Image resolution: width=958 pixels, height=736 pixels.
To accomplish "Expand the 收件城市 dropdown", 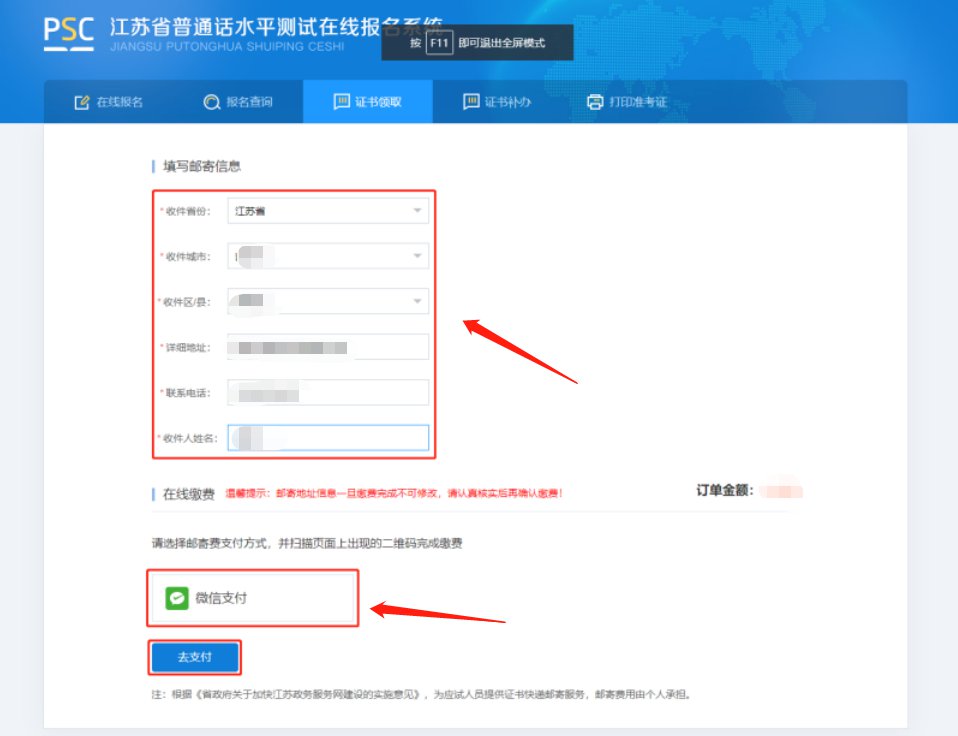I will (x=328, y=256).
